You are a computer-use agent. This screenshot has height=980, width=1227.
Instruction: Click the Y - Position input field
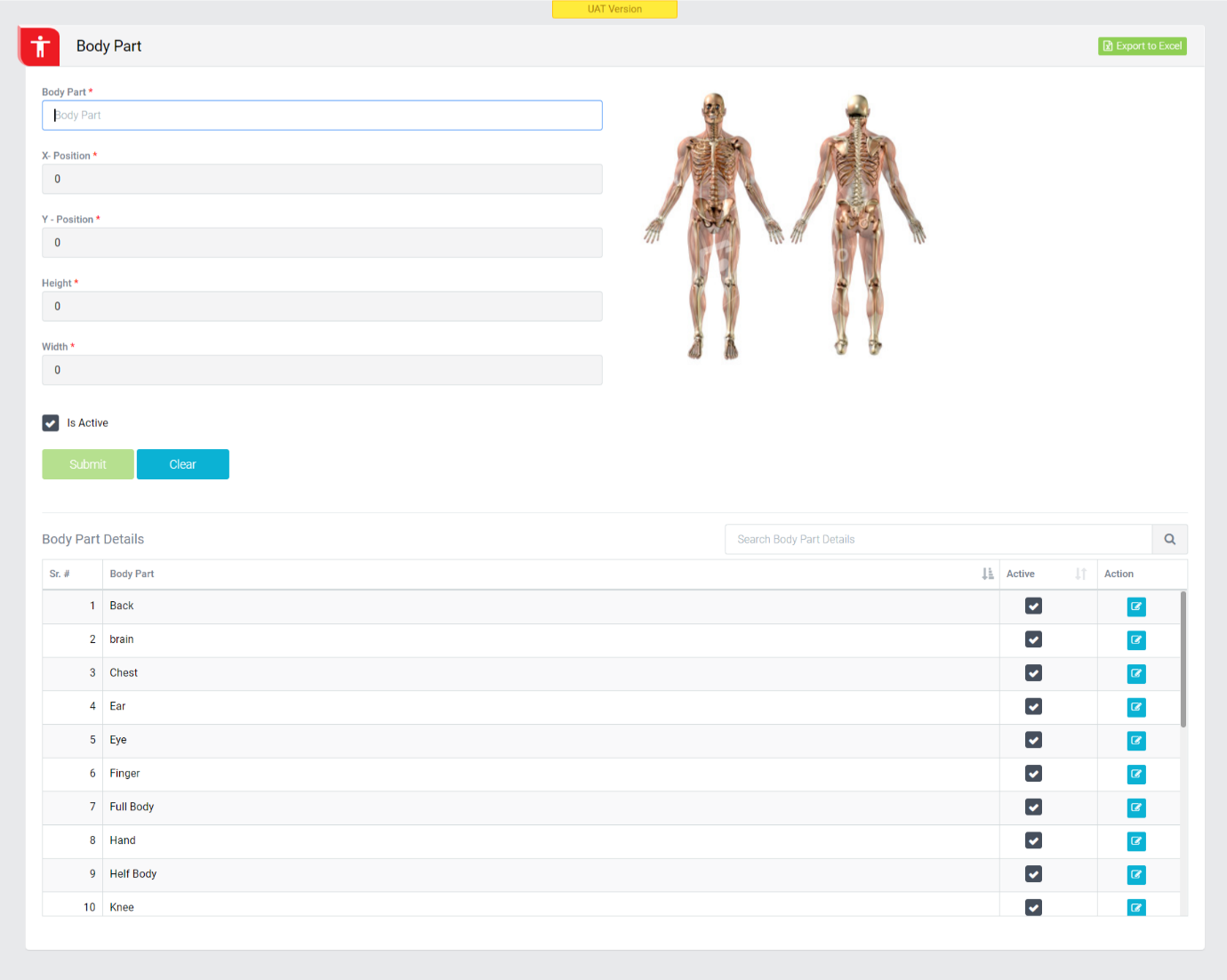(322, 243)
